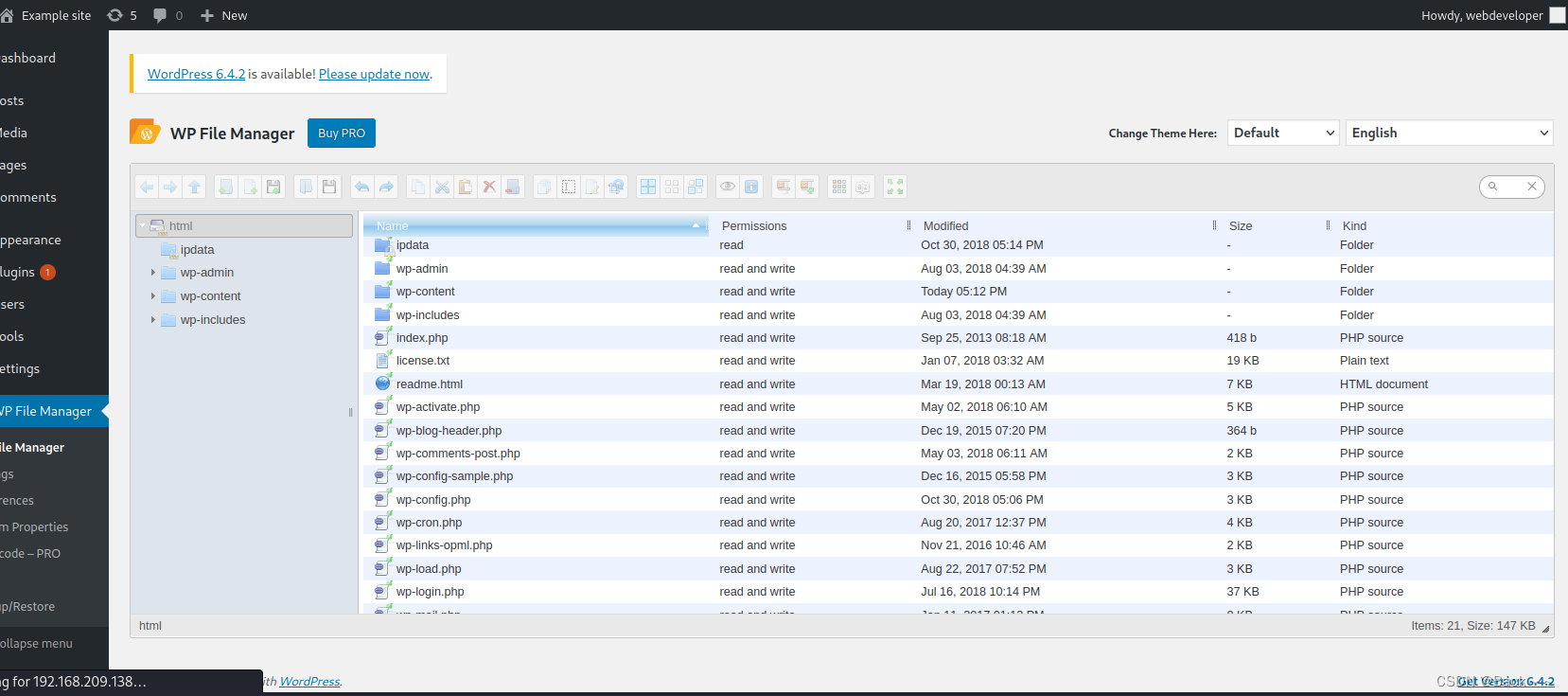Undo the last file operation

(x=361, y=187)
